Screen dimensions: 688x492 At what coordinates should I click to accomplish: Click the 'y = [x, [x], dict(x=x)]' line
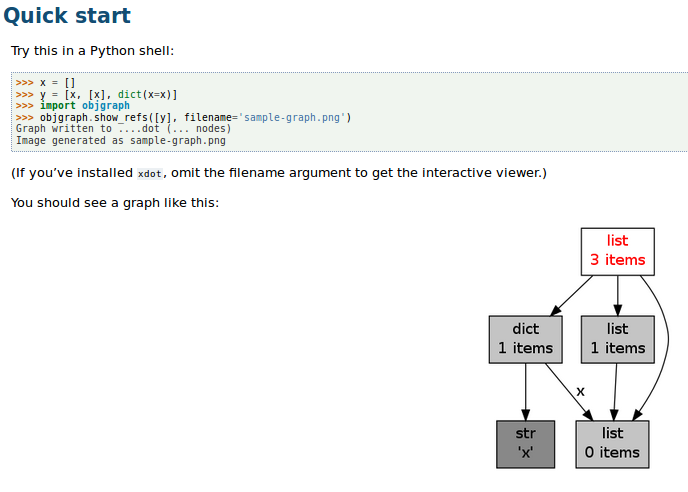(108, 94)
